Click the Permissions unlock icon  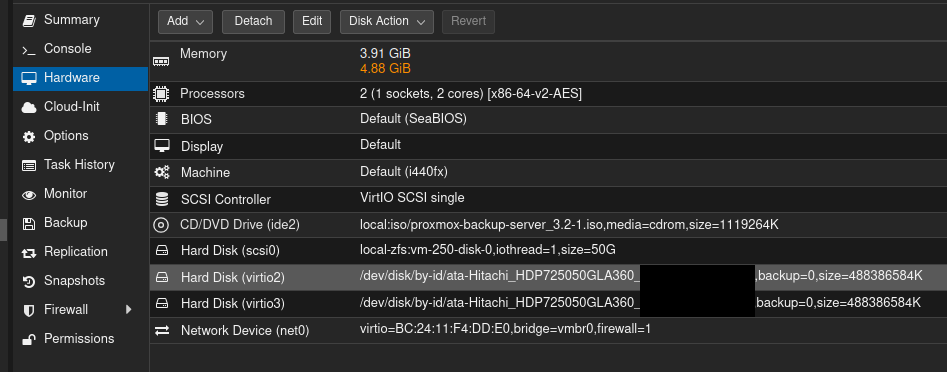coord(29,339)
